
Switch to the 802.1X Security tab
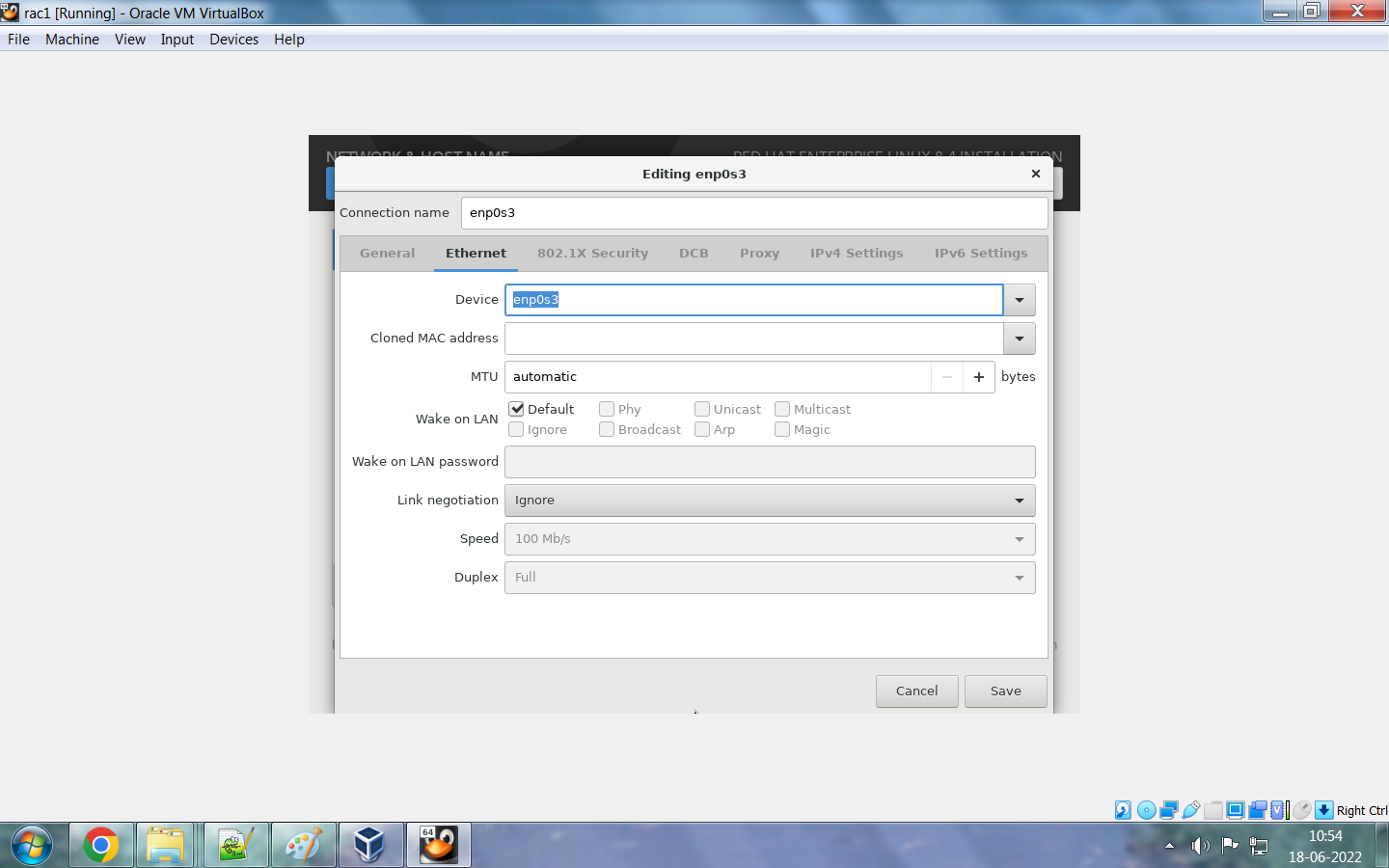pyautogui.click(x=592, y=253)
